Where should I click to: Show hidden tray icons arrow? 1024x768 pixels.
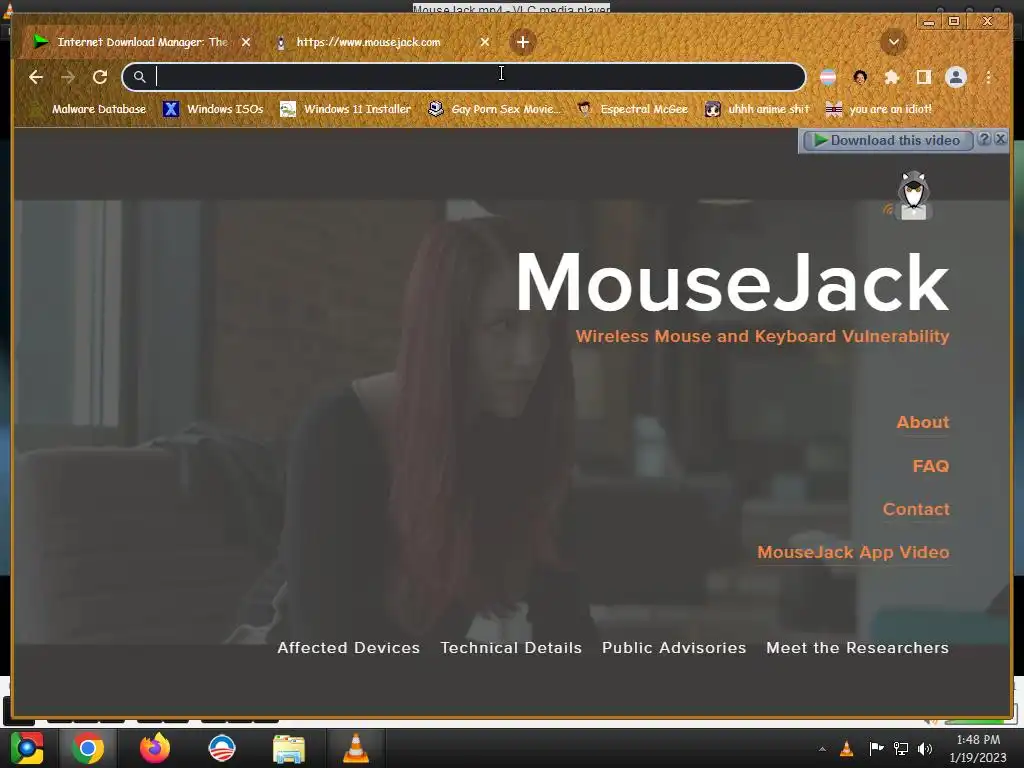(x=822, y=749)
